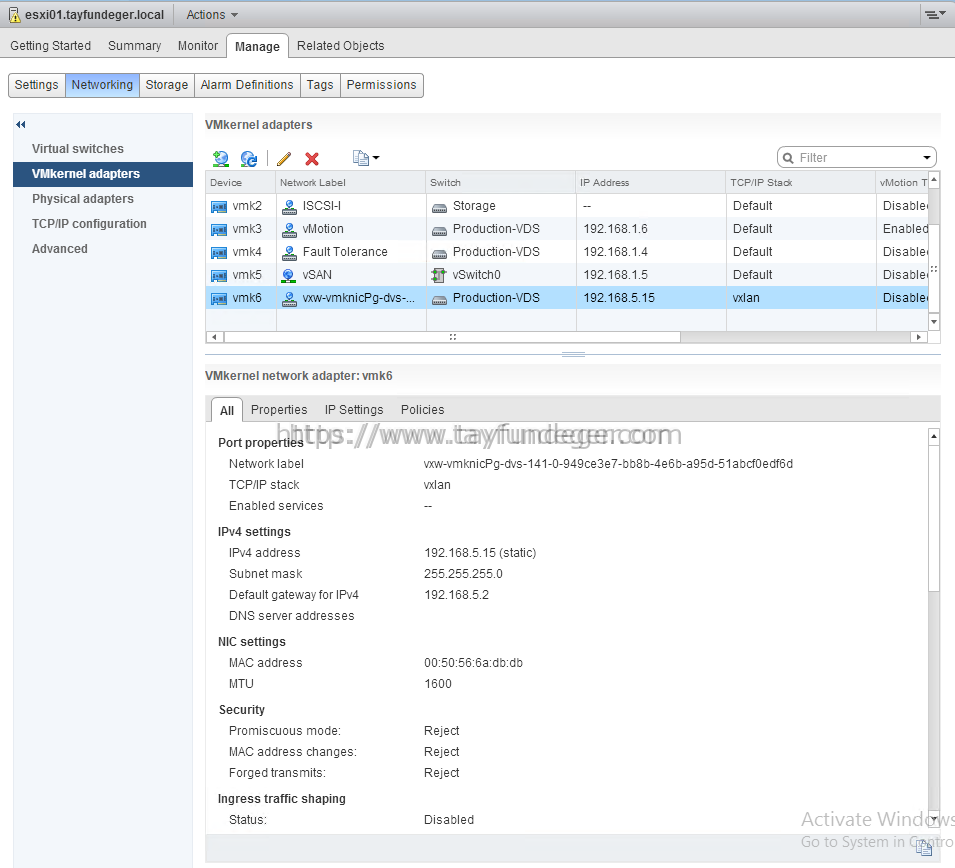Open the Tags sub-tab
Screen dimensions: 955x868
click(320, 85)
